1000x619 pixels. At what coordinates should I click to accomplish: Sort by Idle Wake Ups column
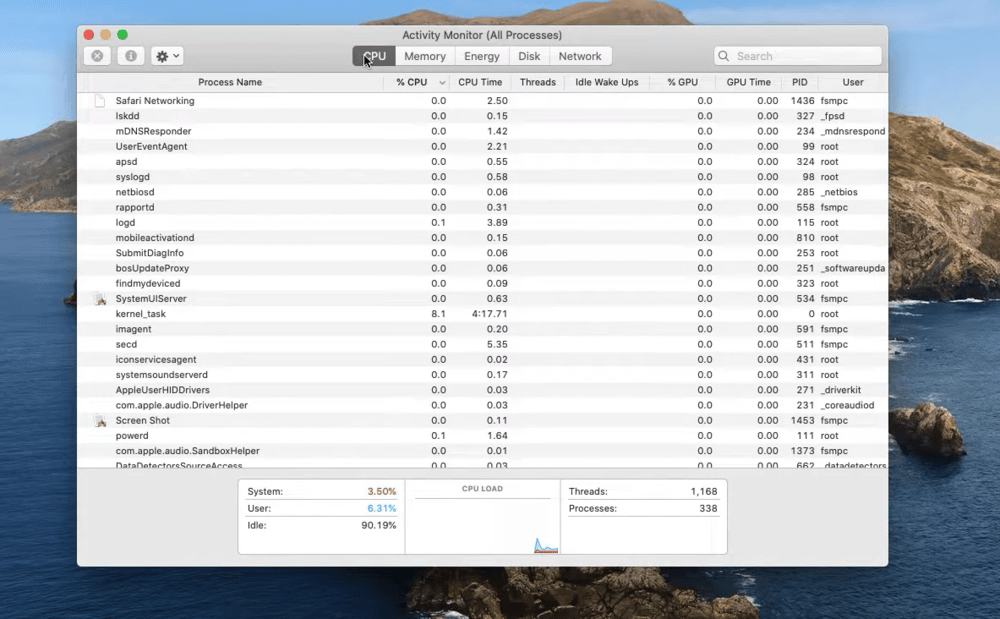[x=607, y=82]
